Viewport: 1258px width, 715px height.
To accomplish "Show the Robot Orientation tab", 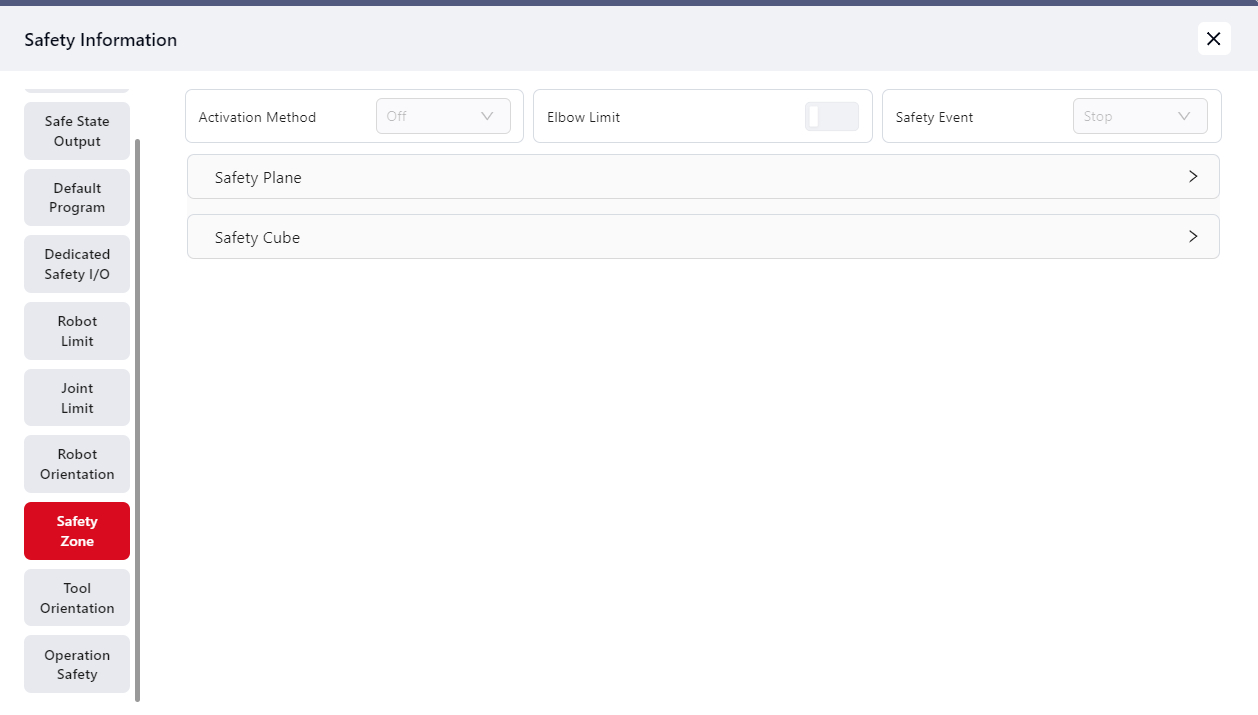I will [x=77, y=464].
